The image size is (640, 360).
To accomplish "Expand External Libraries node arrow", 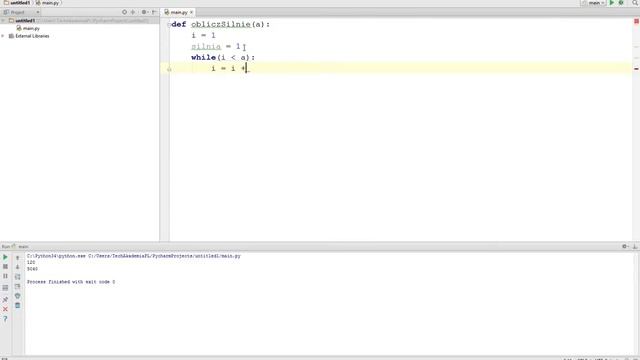I will [3, 36].
